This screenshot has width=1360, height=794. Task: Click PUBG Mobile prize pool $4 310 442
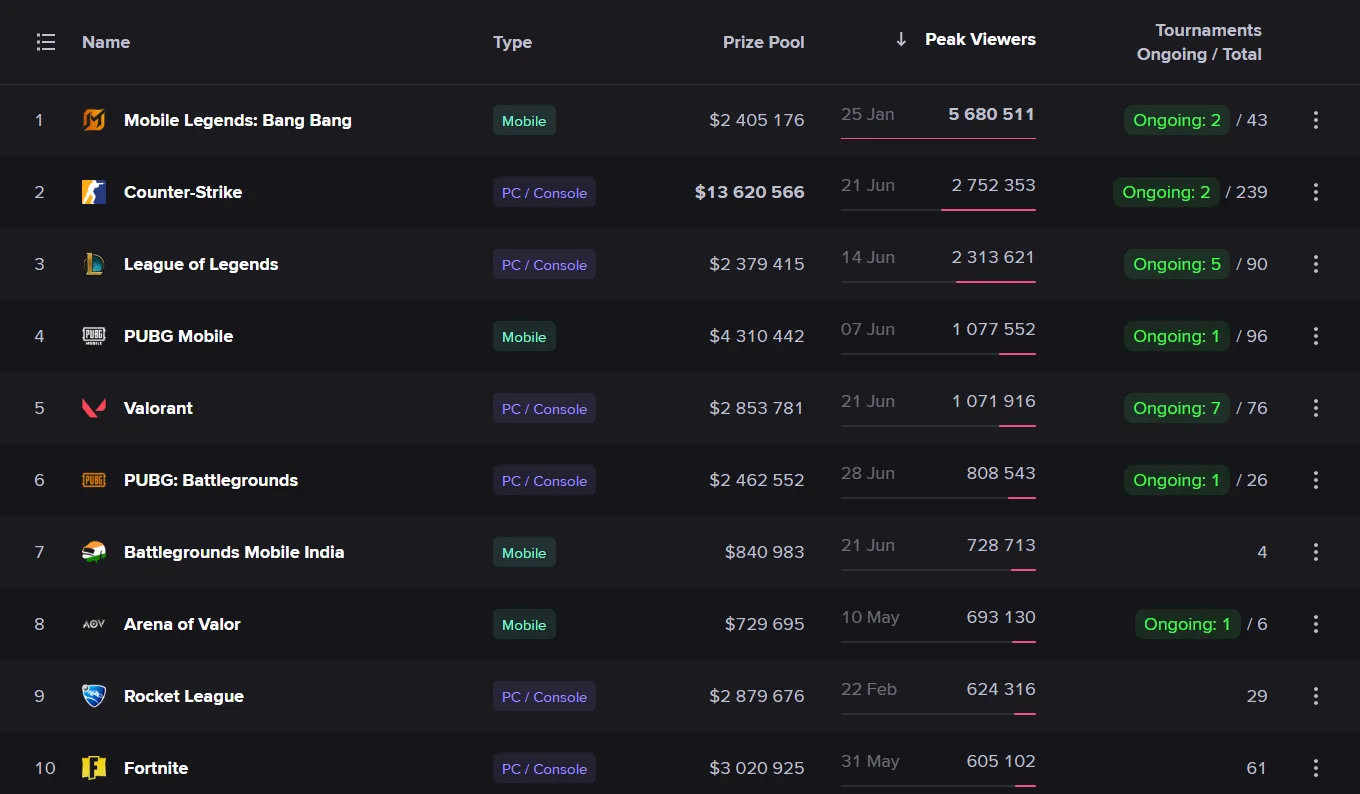757,336
